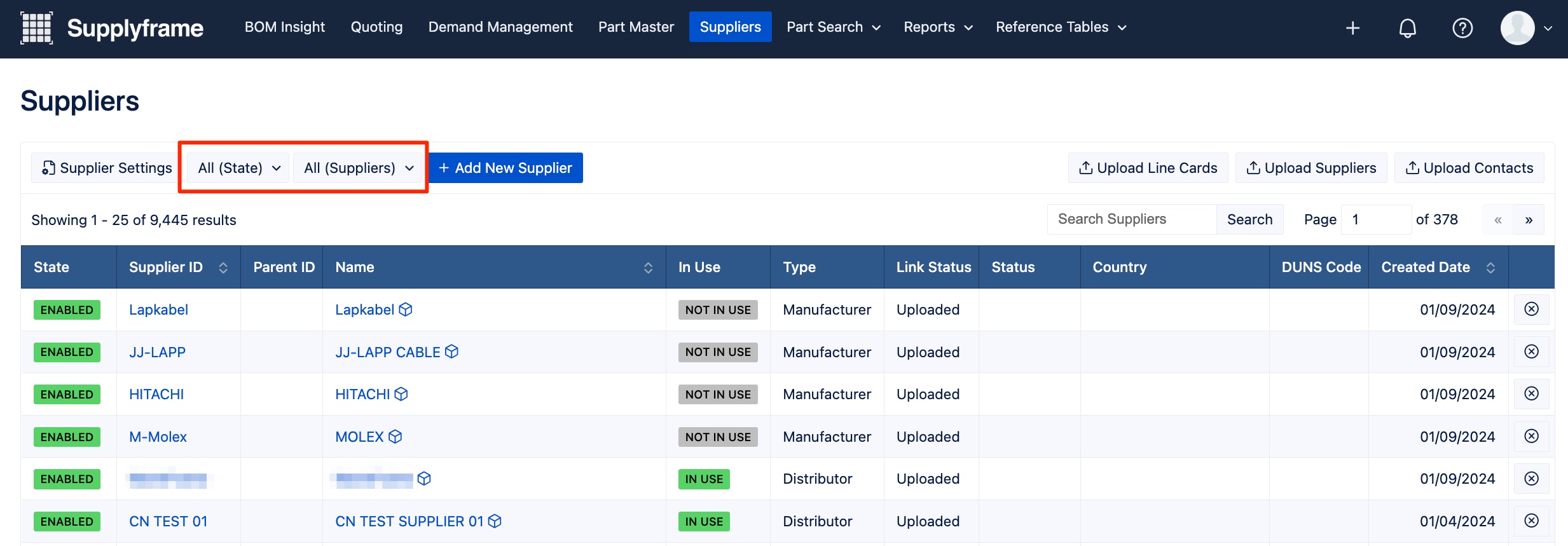Remove the Lapkabel row via its X icon

tap(1531, 309)
